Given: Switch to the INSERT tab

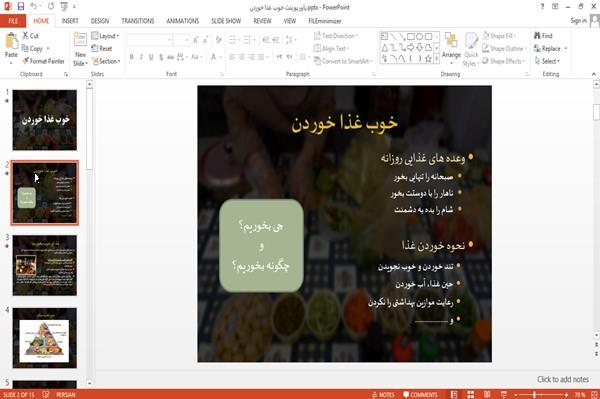Looking at the screenshot, I should click(x=70, y=21).
